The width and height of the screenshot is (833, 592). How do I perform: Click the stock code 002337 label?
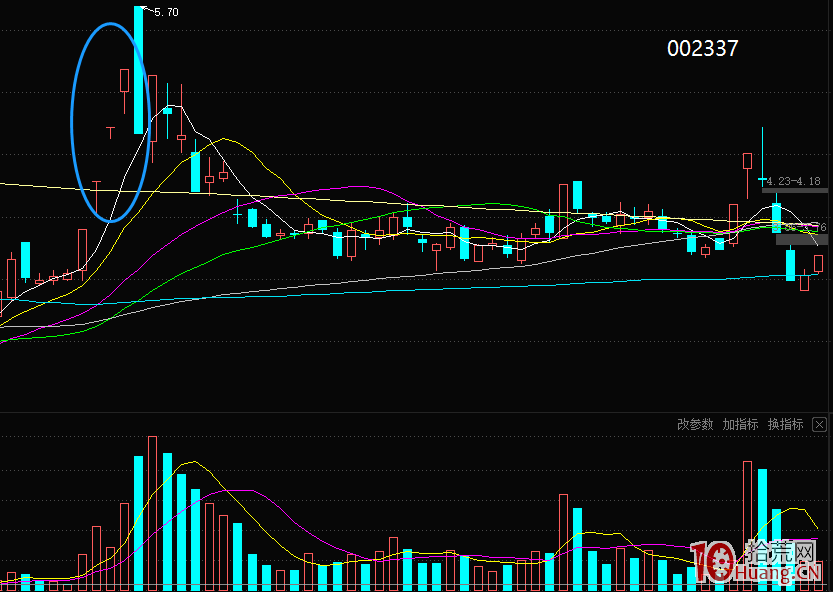pos(702,48)
